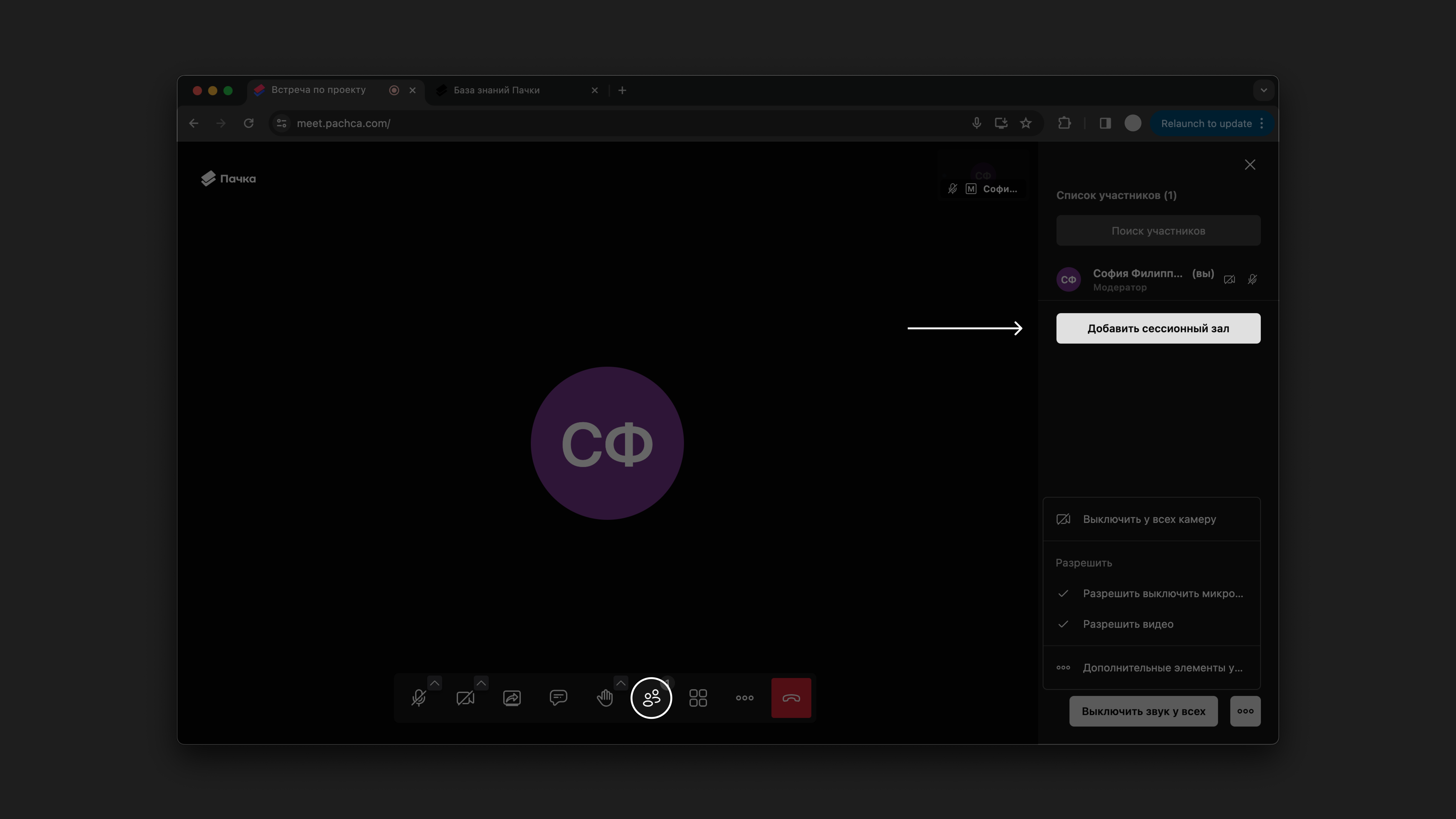Raise hand using toolbar icon
This screenshot has width=1456, height=819.
(605, 698)
